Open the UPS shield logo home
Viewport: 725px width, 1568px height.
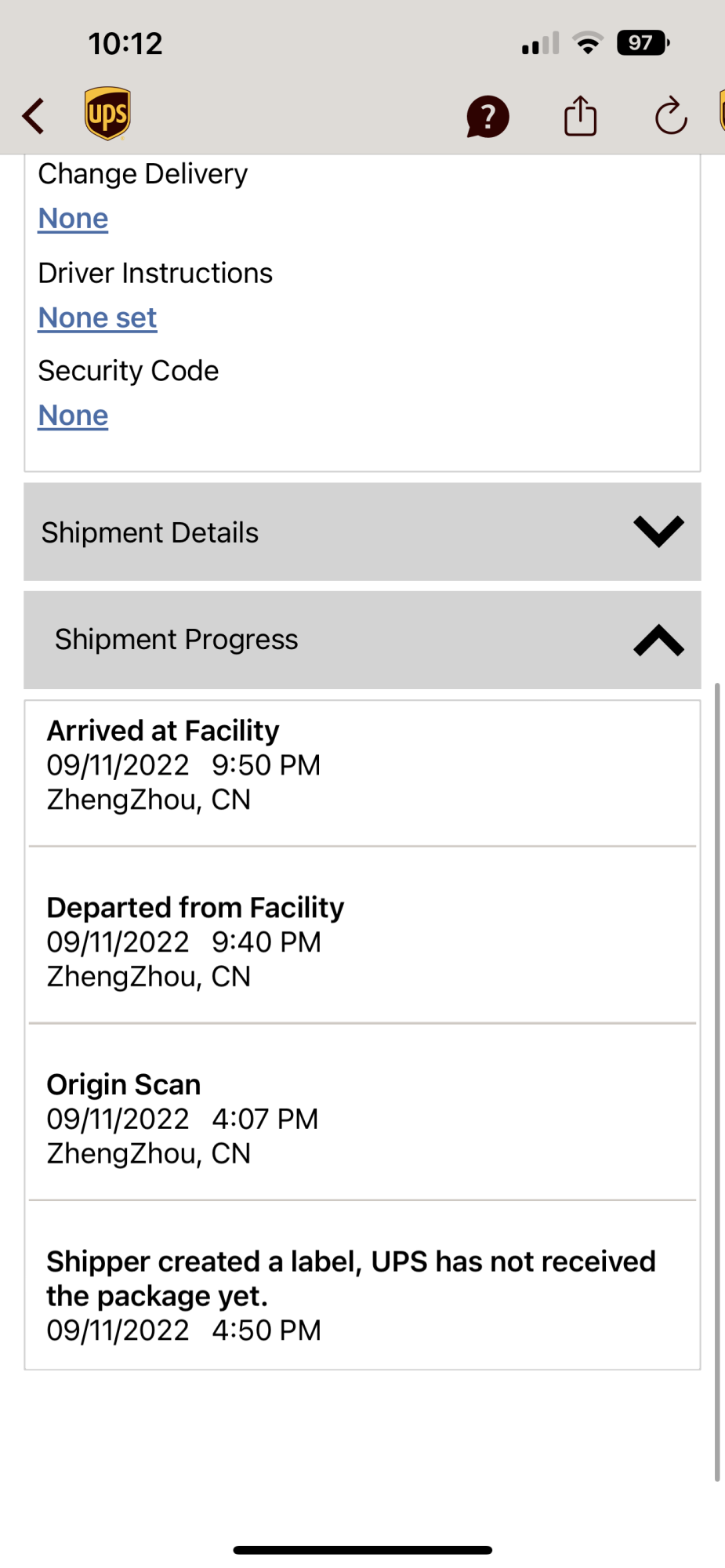click(x=107, y=114)
